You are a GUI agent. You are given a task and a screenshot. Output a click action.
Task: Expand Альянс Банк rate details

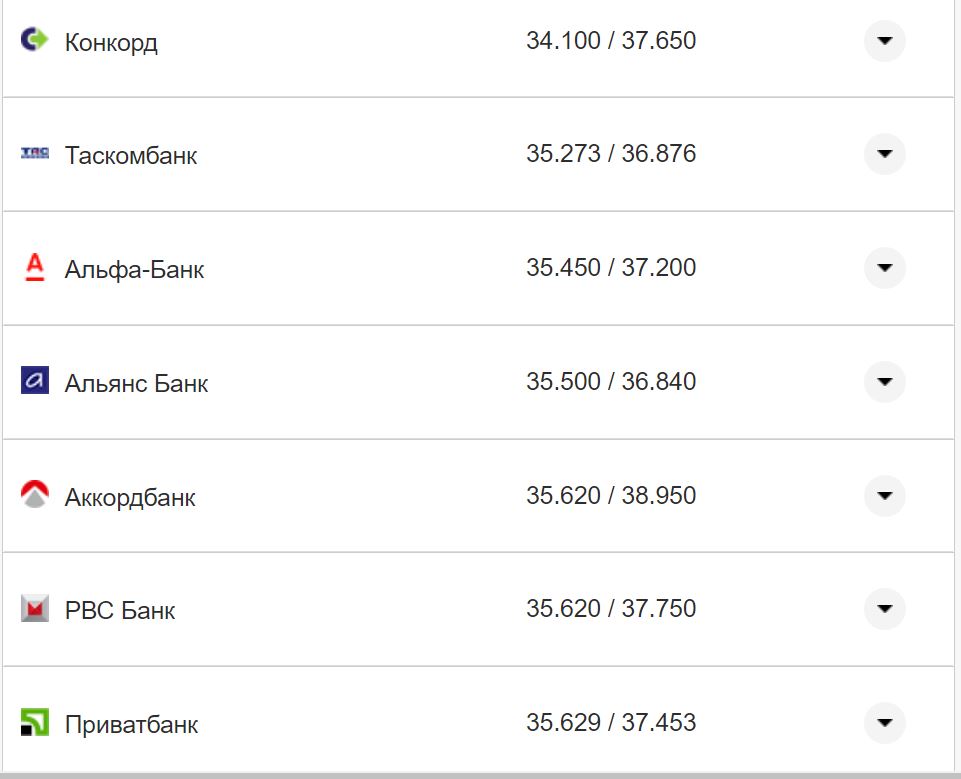point(884,382)
